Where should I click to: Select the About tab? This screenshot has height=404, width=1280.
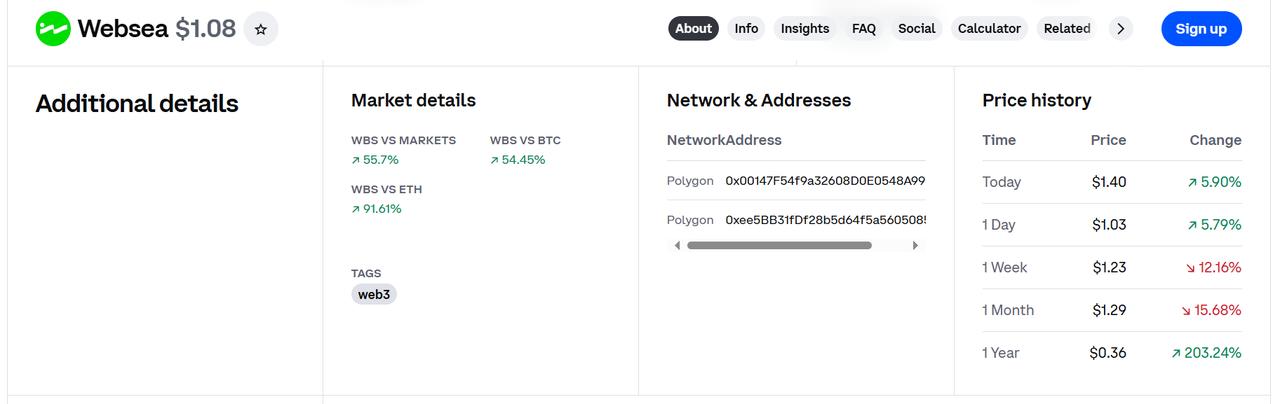[693, 28]
